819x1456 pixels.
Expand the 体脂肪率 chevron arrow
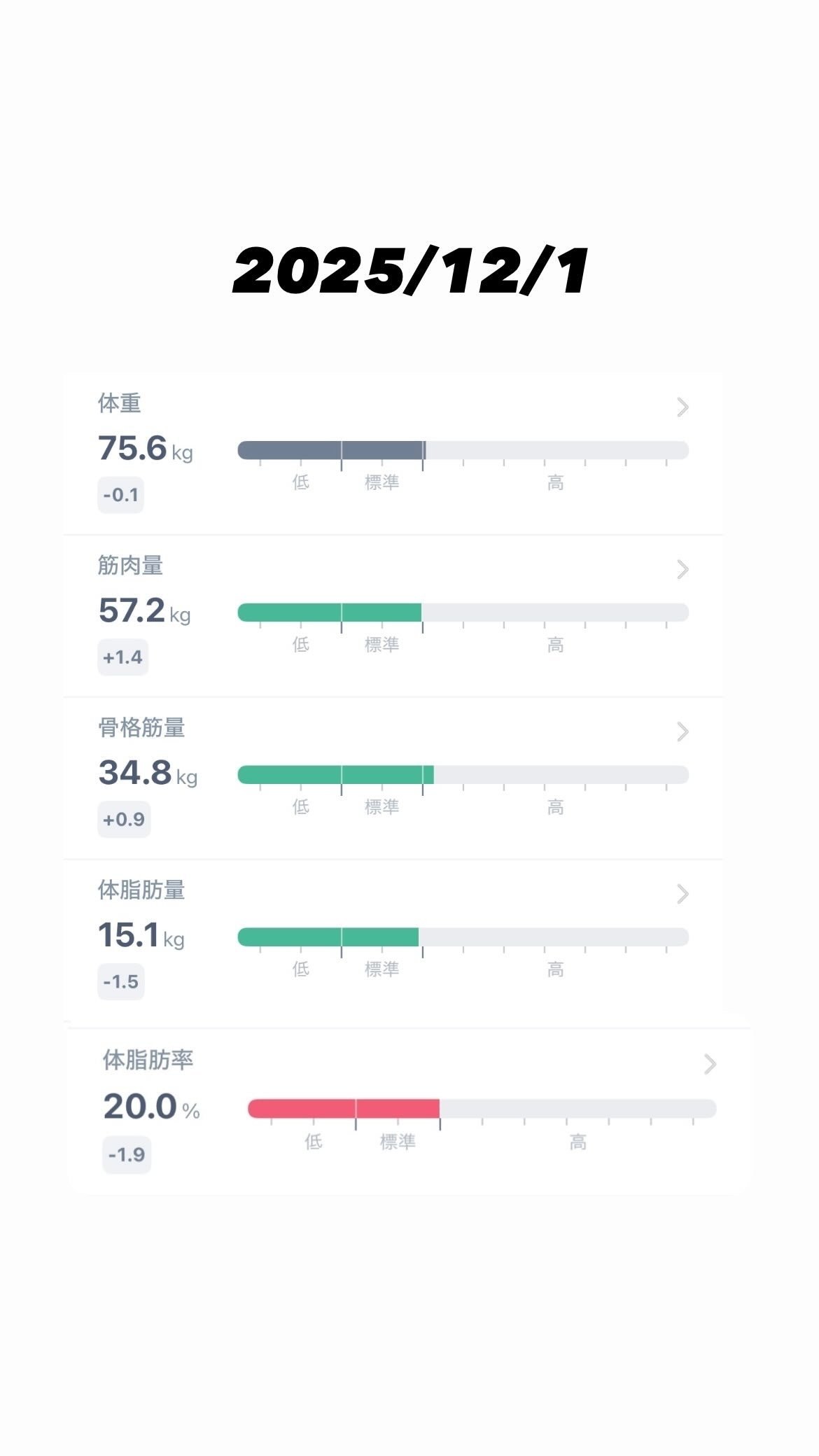click(x=710, y=1064)
